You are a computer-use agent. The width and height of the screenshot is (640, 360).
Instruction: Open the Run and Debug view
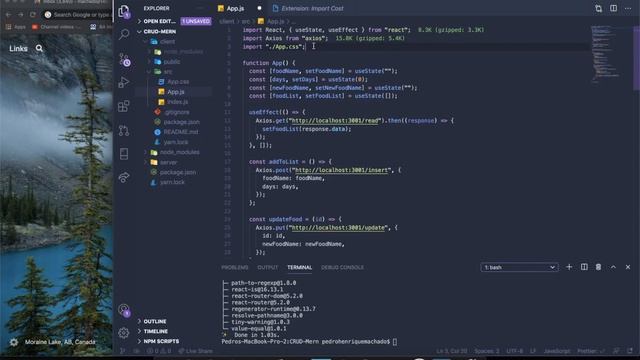(124, 82)
